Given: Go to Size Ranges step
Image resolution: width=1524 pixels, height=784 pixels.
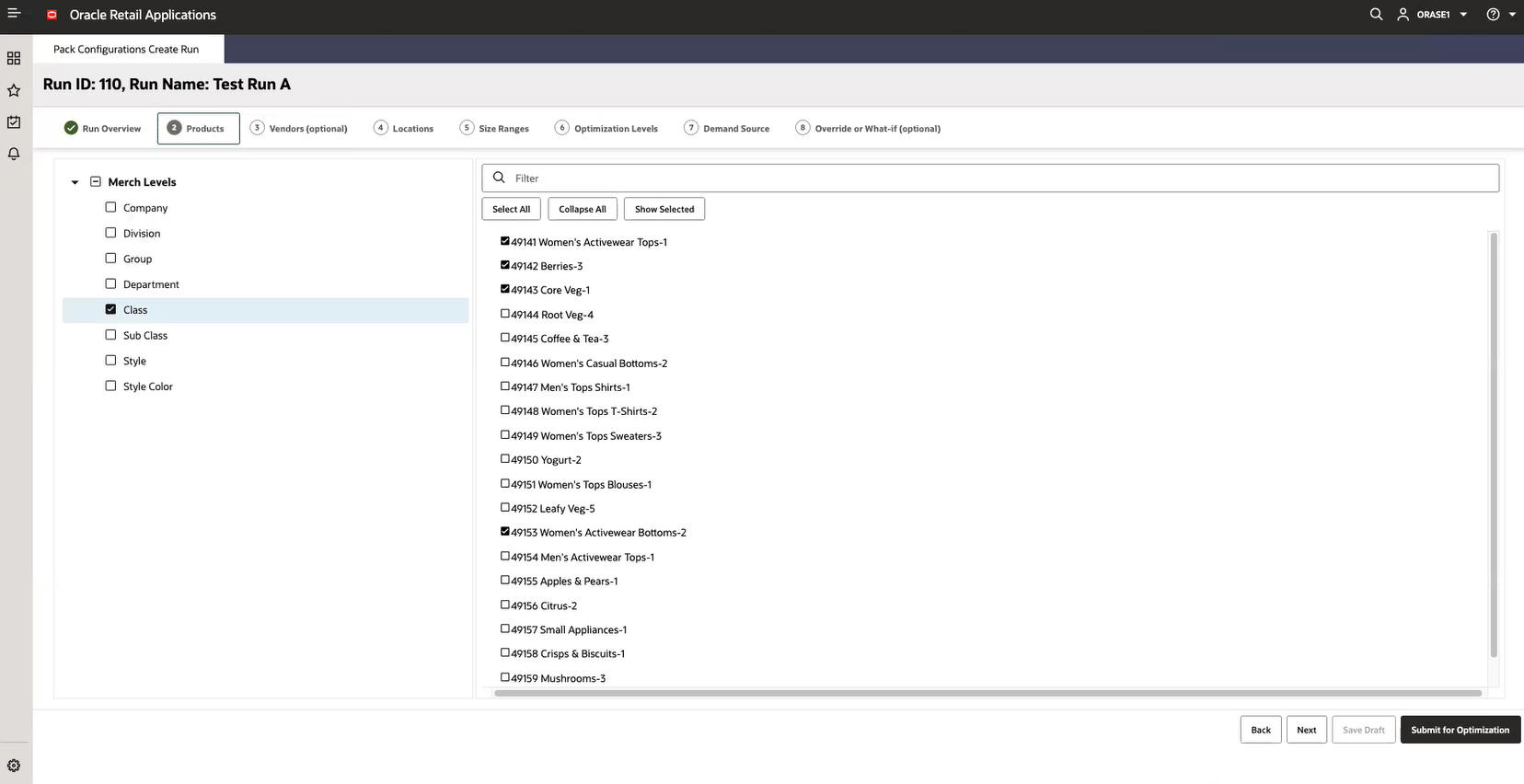Looking at the screenshot, I should tap(494, 129).
